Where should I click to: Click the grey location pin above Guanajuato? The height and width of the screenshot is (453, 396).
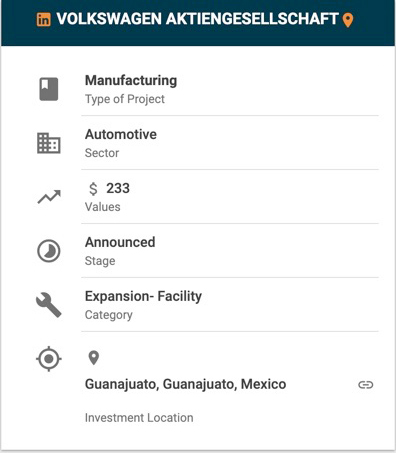(x=94, y=358)
